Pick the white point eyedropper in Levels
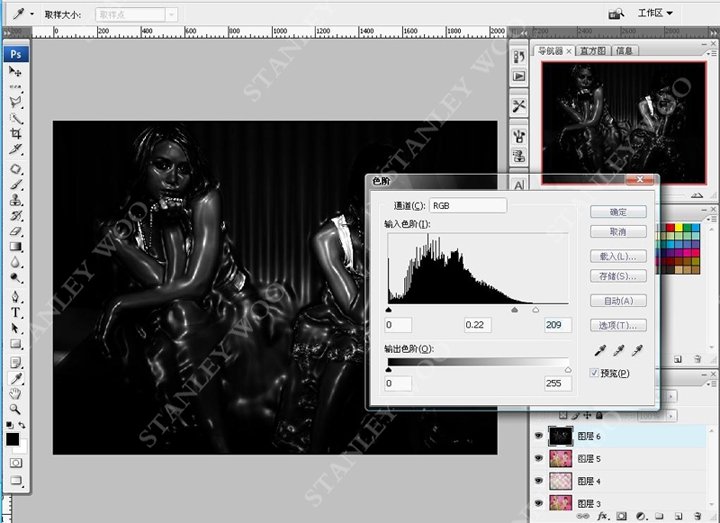720x523 pixels. pos(637,350)
